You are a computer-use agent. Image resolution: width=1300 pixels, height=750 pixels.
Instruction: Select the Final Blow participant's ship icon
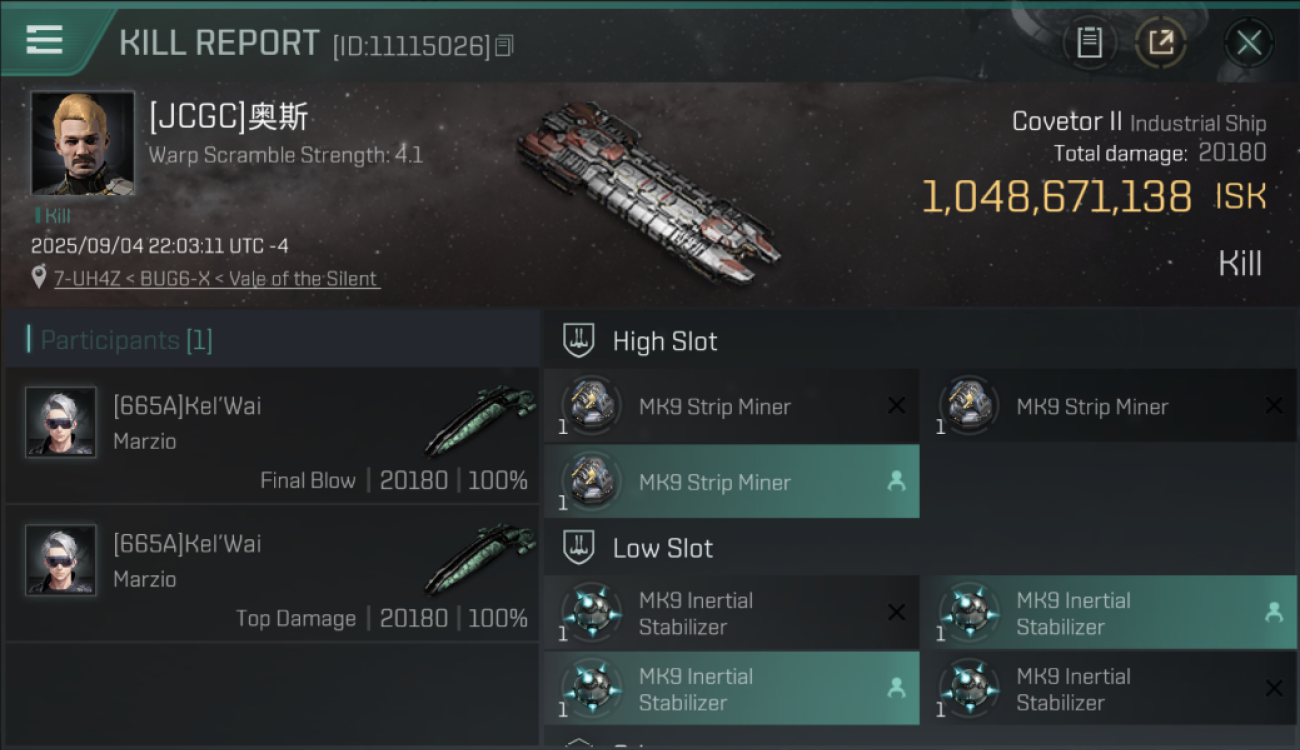[480, 420]
